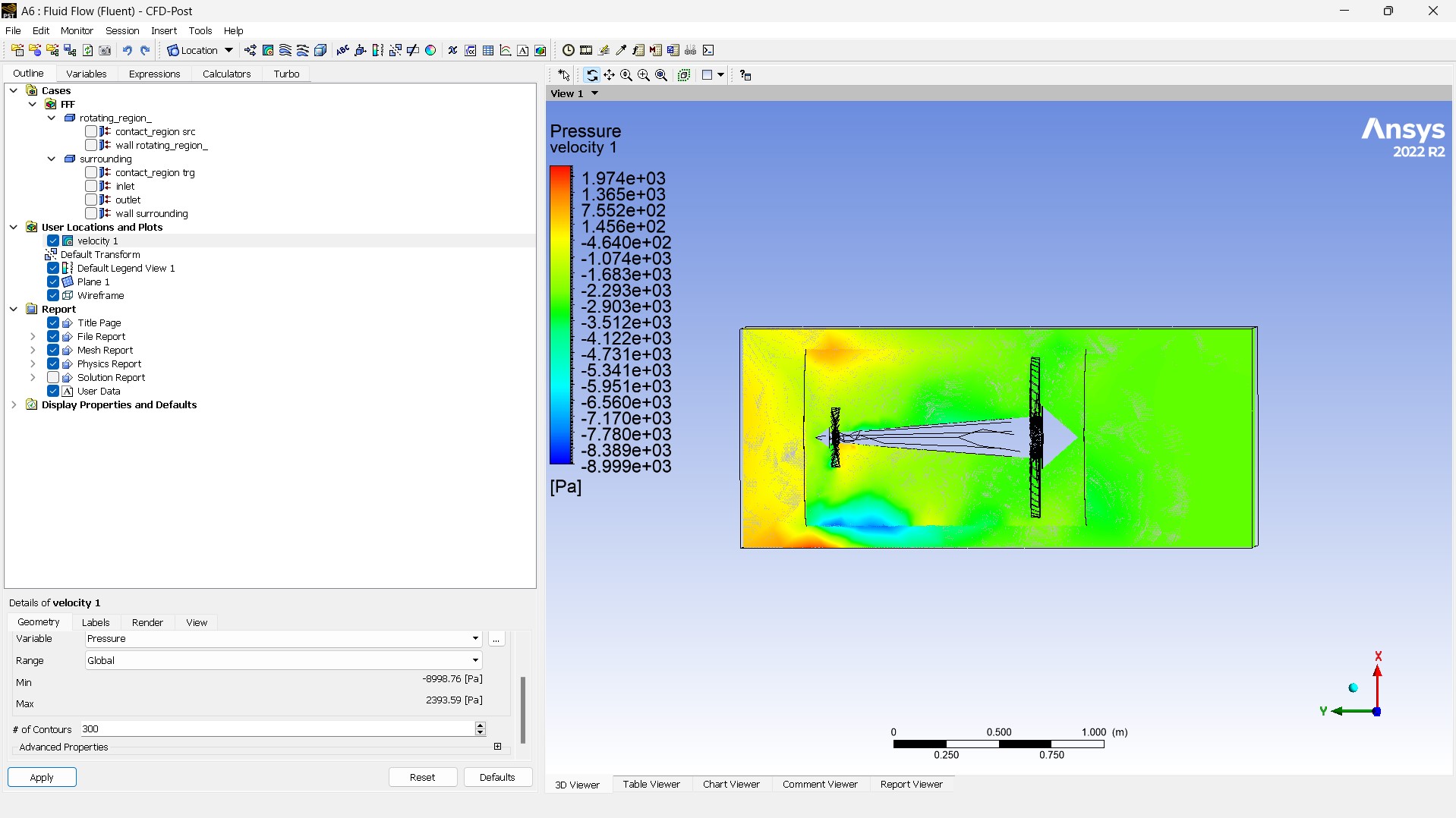Click the details panel vertical scrollbar

click(x=522, y=709)
